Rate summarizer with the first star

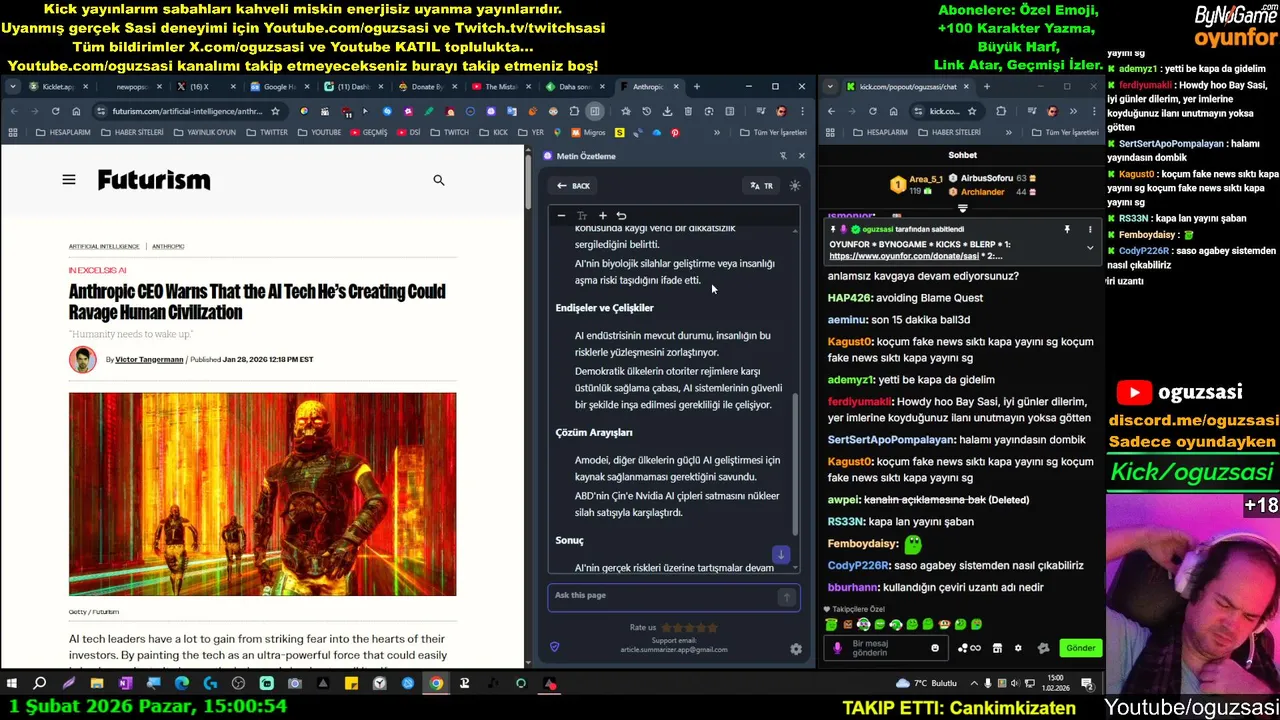click(x=666, y=627)
